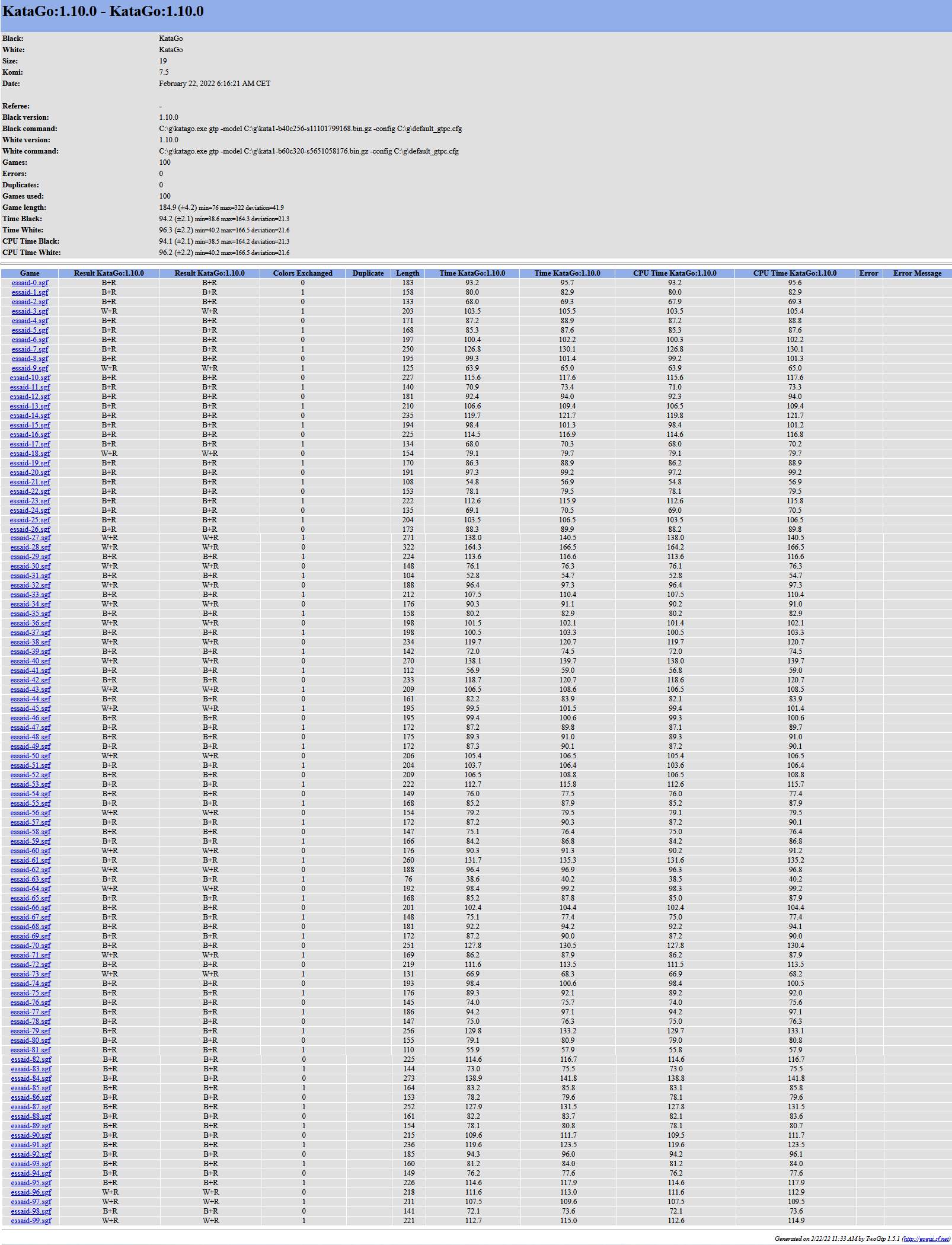Open the essaid-40.sgf game link
The image size is (952, 1245).
(30, 661)
